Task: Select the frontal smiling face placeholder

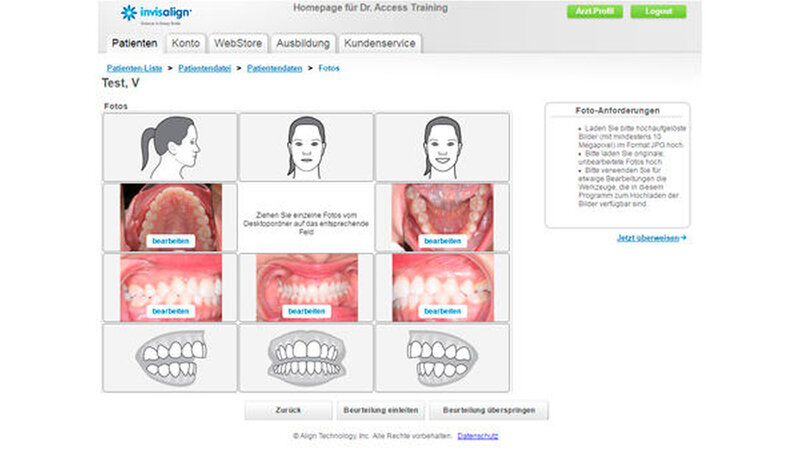Action: tap(442, 147)
